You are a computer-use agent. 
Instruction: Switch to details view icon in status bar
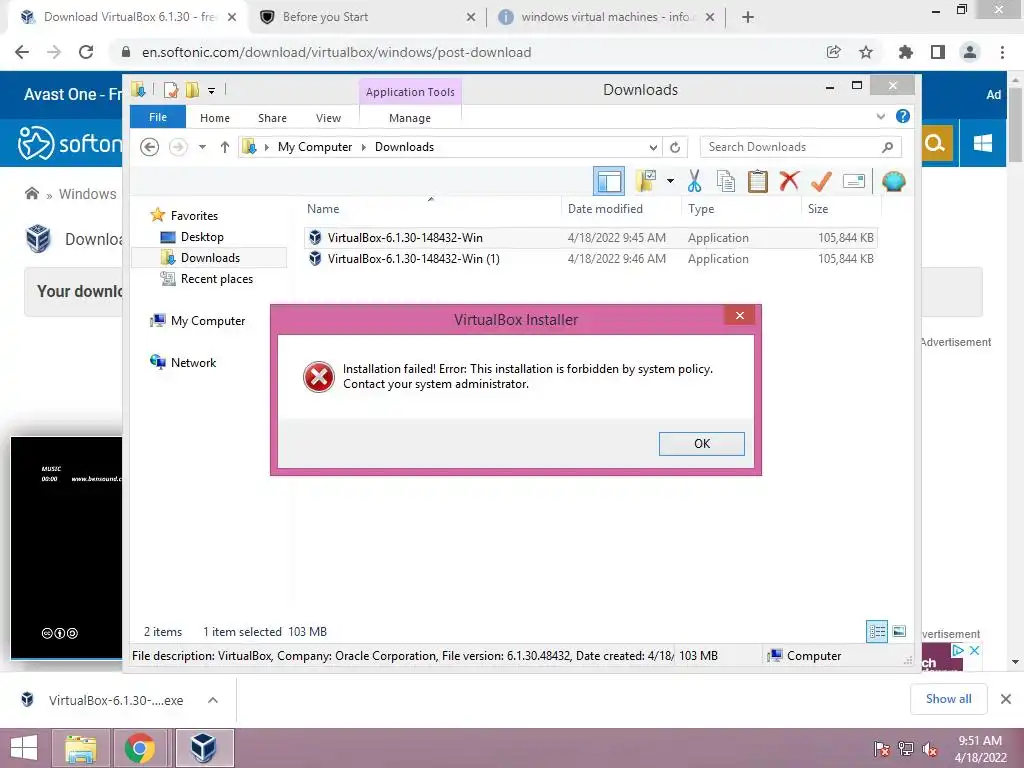pyautogui.click(x=877, y=631)
